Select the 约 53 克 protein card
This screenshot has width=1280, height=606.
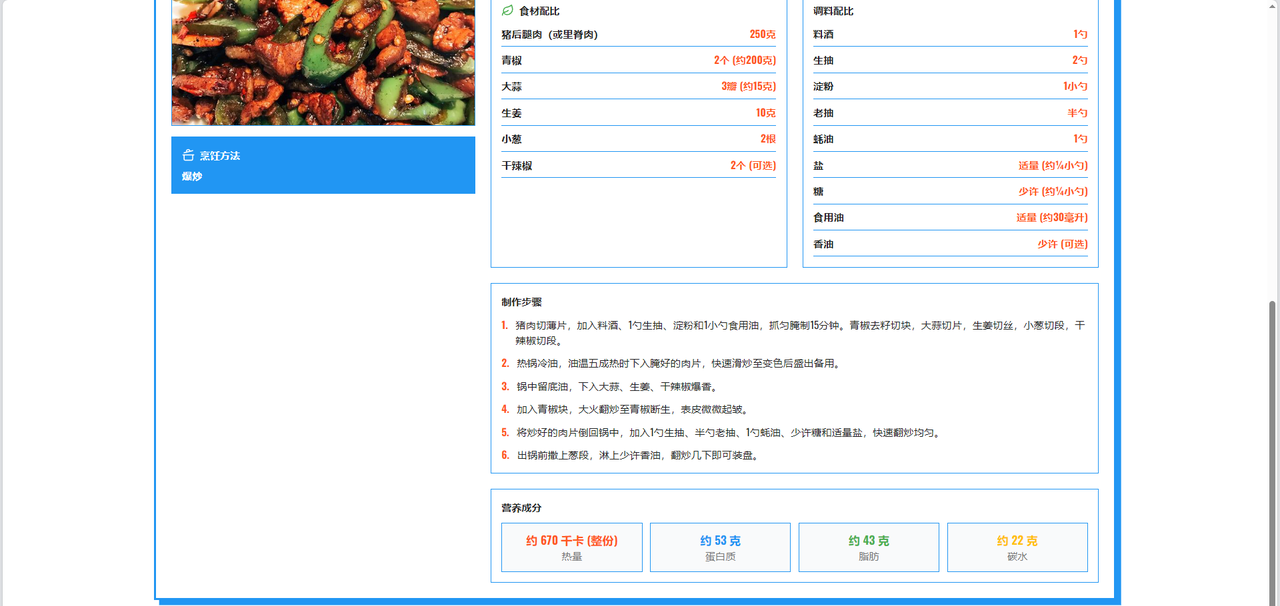tap(720, 547)
